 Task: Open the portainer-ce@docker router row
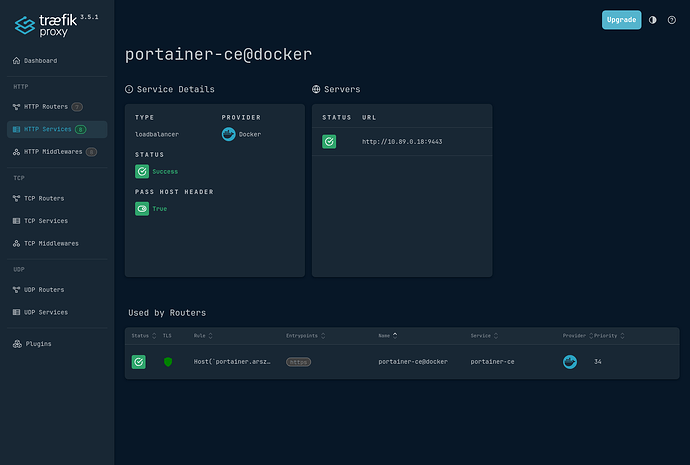[x=412, y=361]
